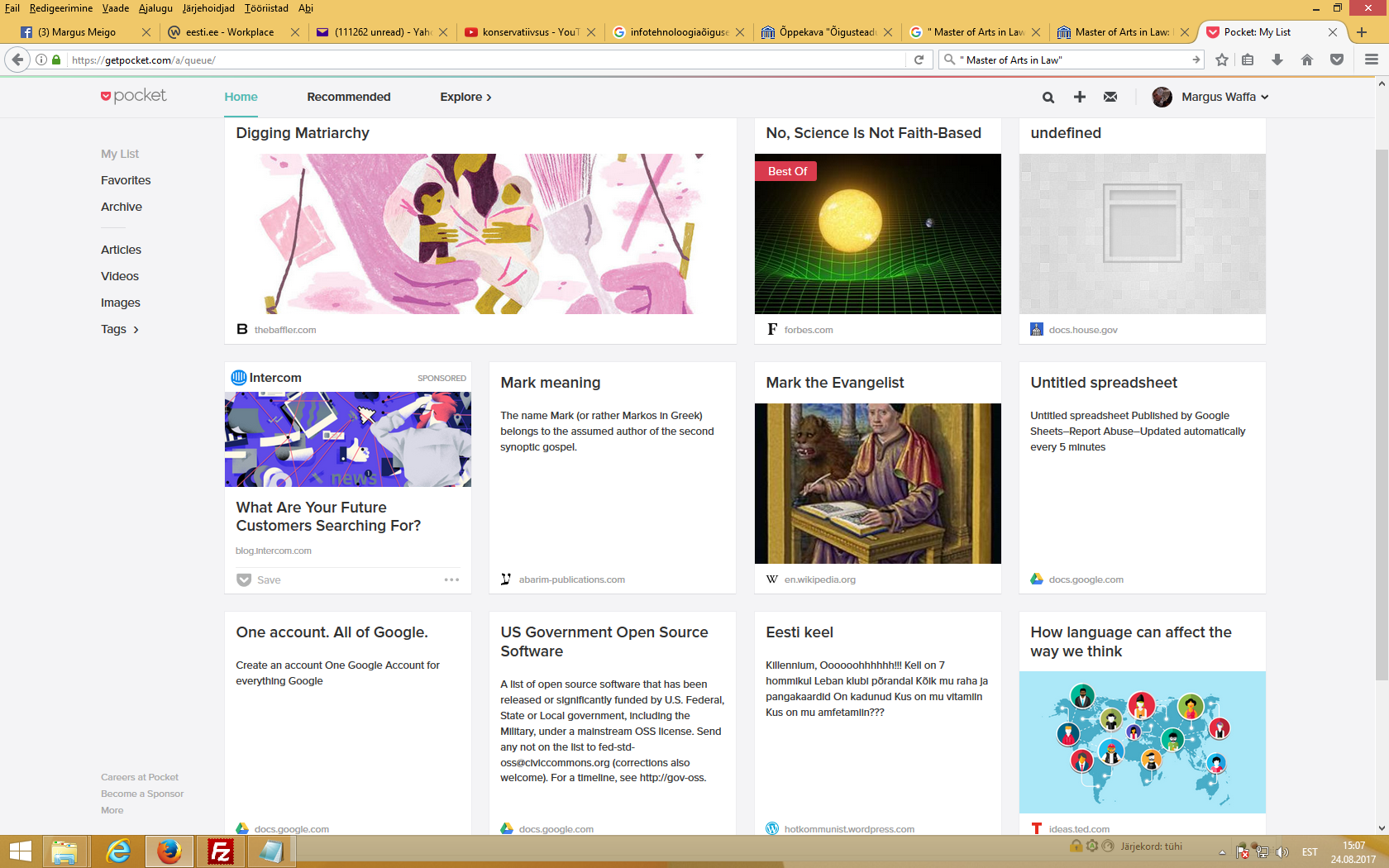Screen dimensions: 1389x868
Task: Open the Science Is Not Faith-Based thumbnail
Action: coord(877,234)
